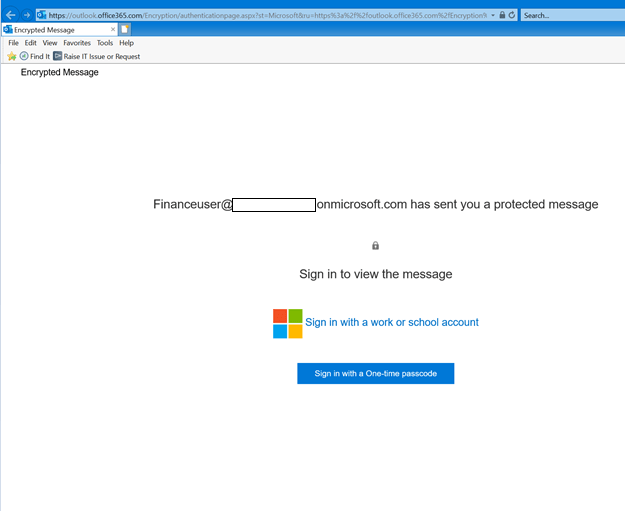Screen dimensions: 627x511
Task: Open the Find It favorites link
Action: point(35,56)
